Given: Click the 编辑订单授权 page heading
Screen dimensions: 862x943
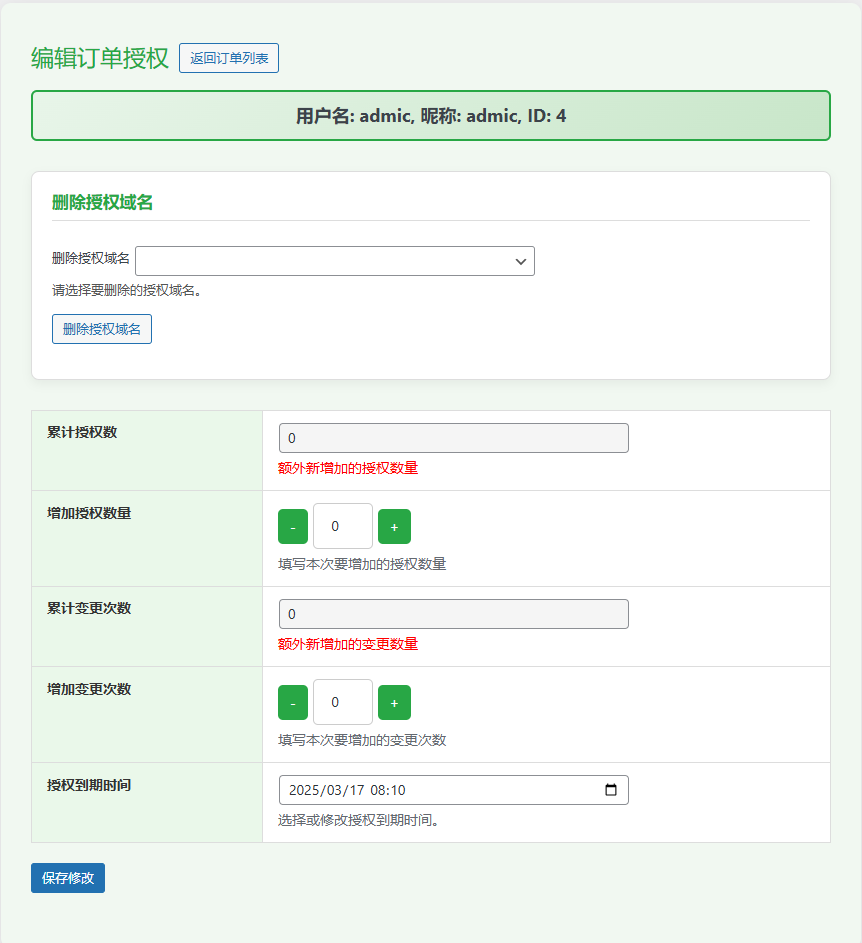Looking at the screenshot, I should (x=96, y=57).
